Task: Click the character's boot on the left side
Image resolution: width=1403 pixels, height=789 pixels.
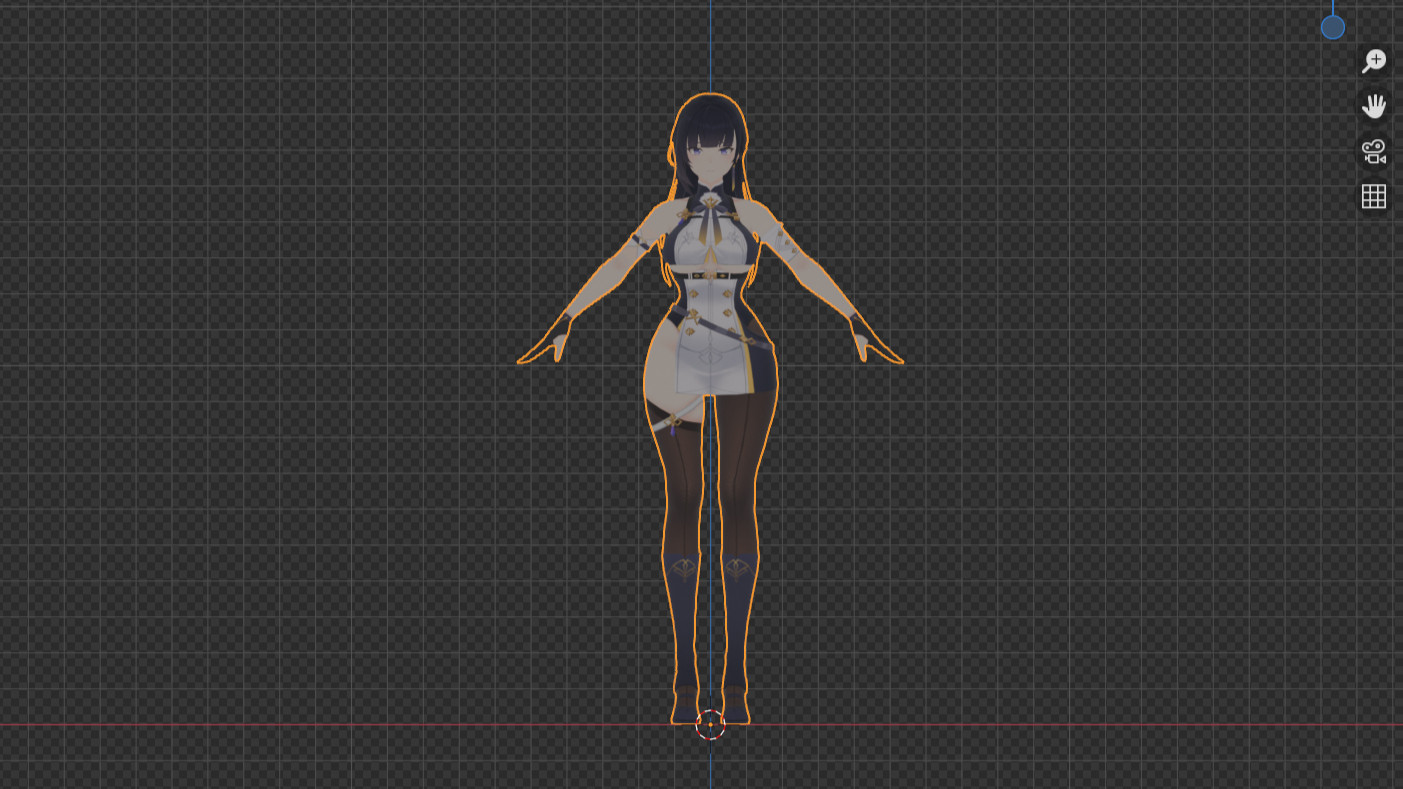Action: pos(685,620)
